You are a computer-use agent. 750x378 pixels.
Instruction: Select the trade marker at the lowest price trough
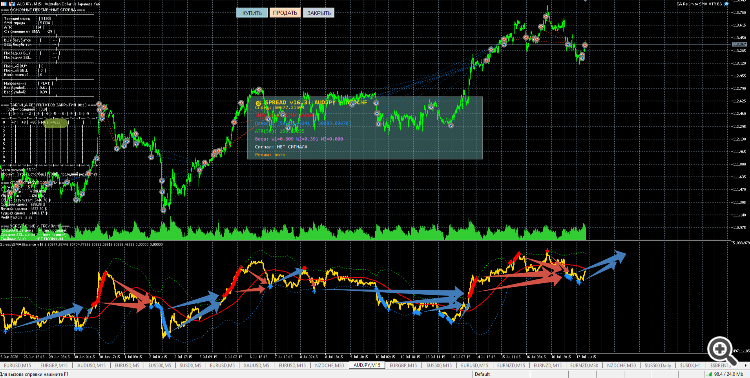pos(163,209)
